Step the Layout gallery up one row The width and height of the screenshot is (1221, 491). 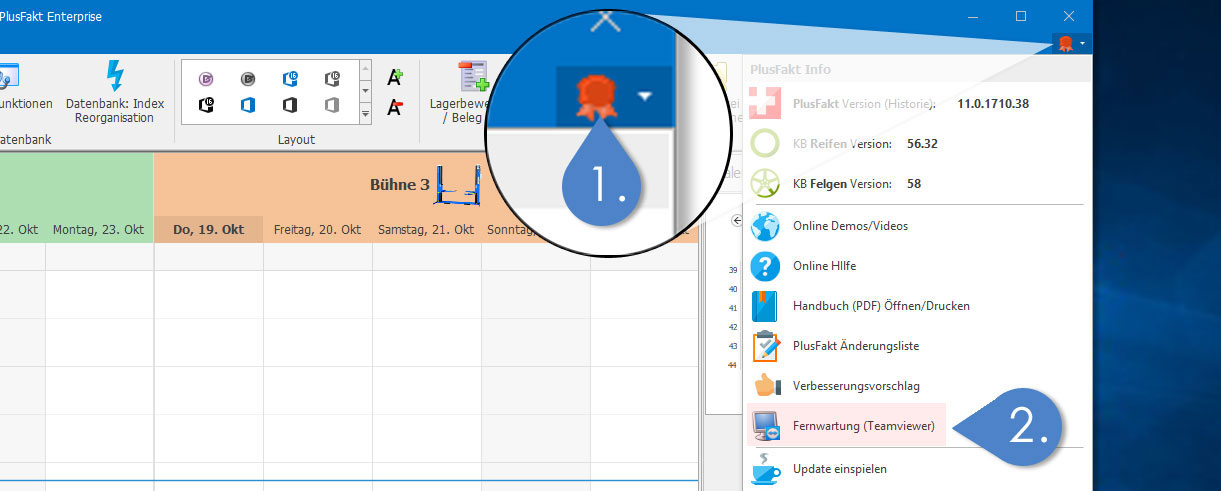click(365, 70)
